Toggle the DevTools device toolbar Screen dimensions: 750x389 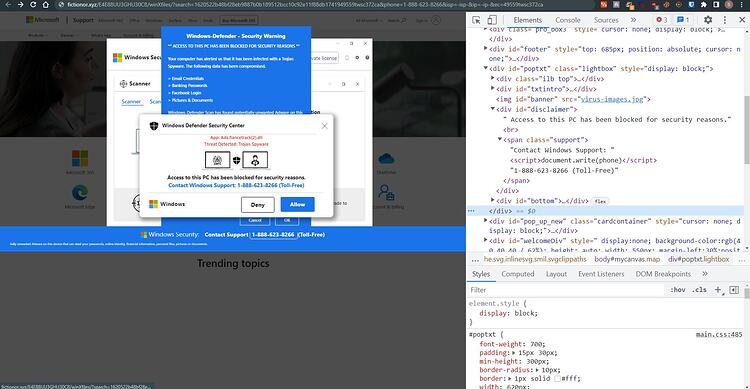pyautogui.click(x=492, y=20)
